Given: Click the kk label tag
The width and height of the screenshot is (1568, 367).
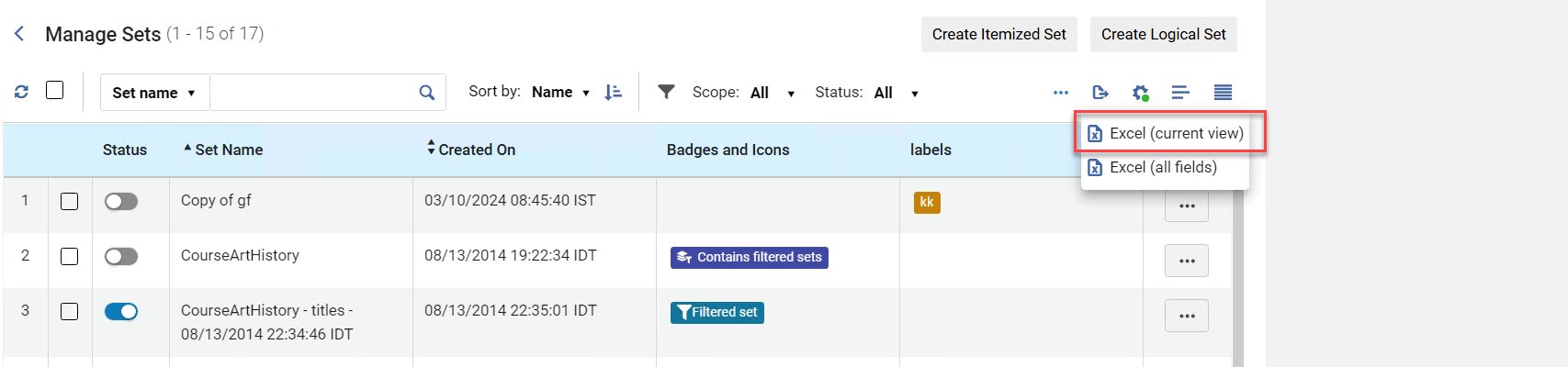Looking at the screenshot, I should coord(927,203).
